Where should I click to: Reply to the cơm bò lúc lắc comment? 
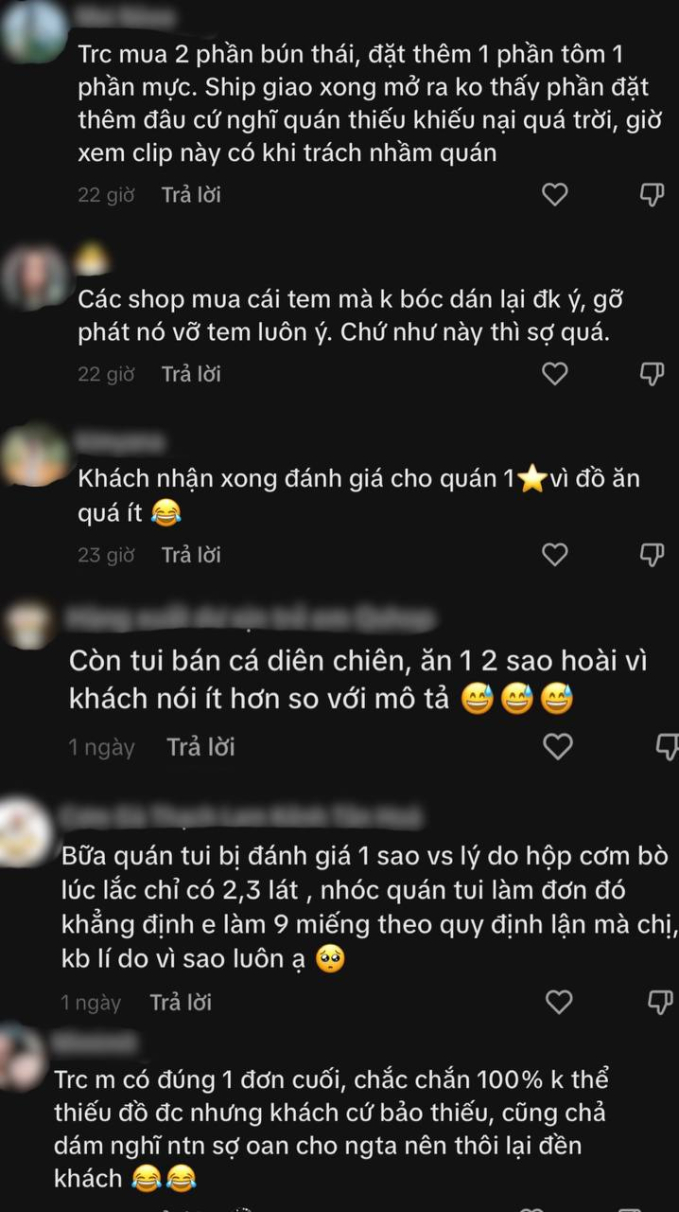pos(181,1002)
